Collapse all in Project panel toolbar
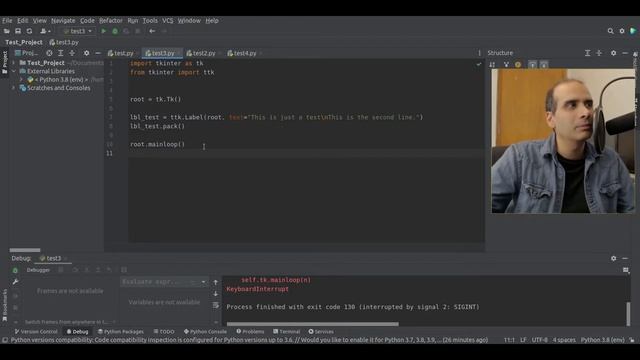The height and width of the screenshot is (360, 640). (x=72, y=53)
